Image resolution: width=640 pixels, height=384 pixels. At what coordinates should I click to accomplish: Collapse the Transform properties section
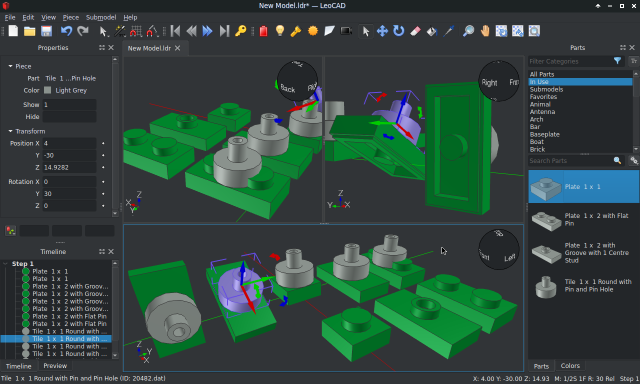pyautogui.click(x=10, y=131)
